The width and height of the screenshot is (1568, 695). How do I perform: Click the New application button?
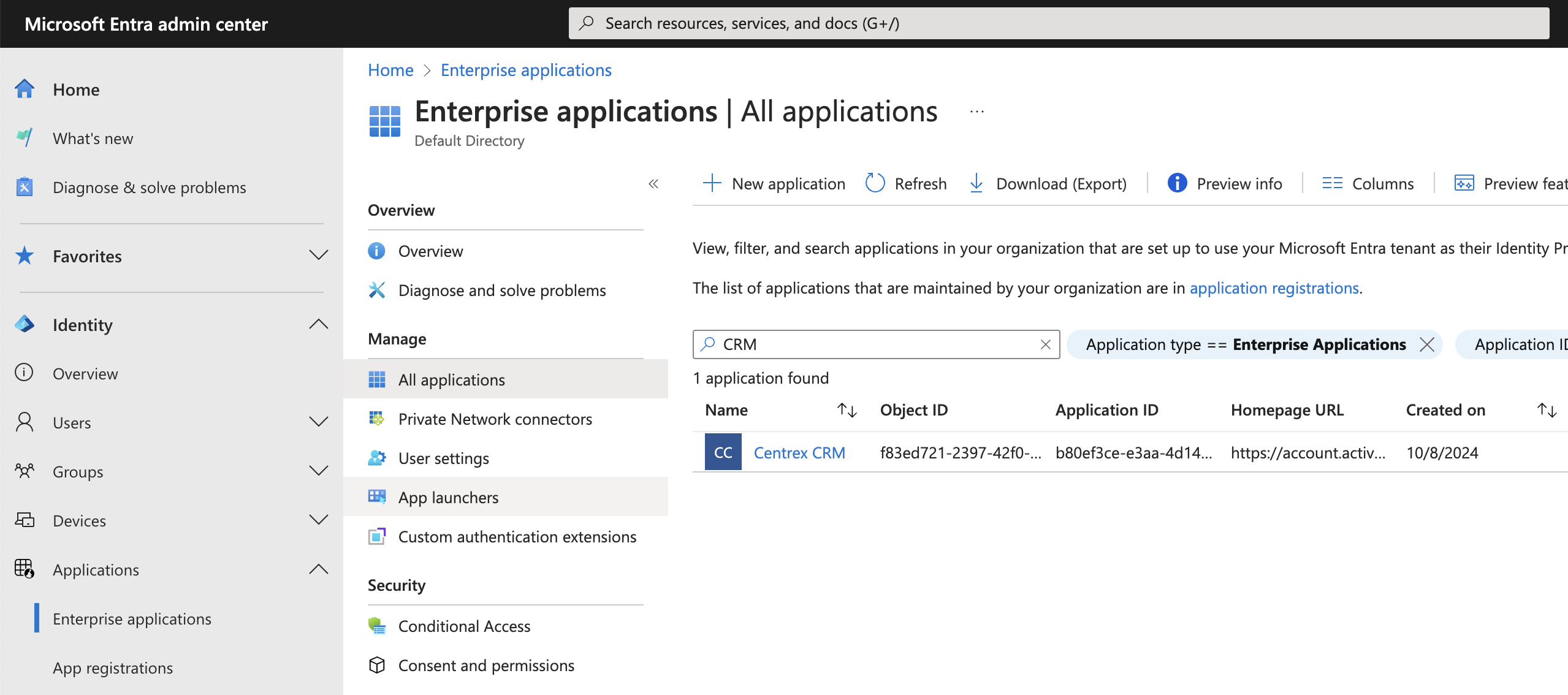click(x=774, y=183)
